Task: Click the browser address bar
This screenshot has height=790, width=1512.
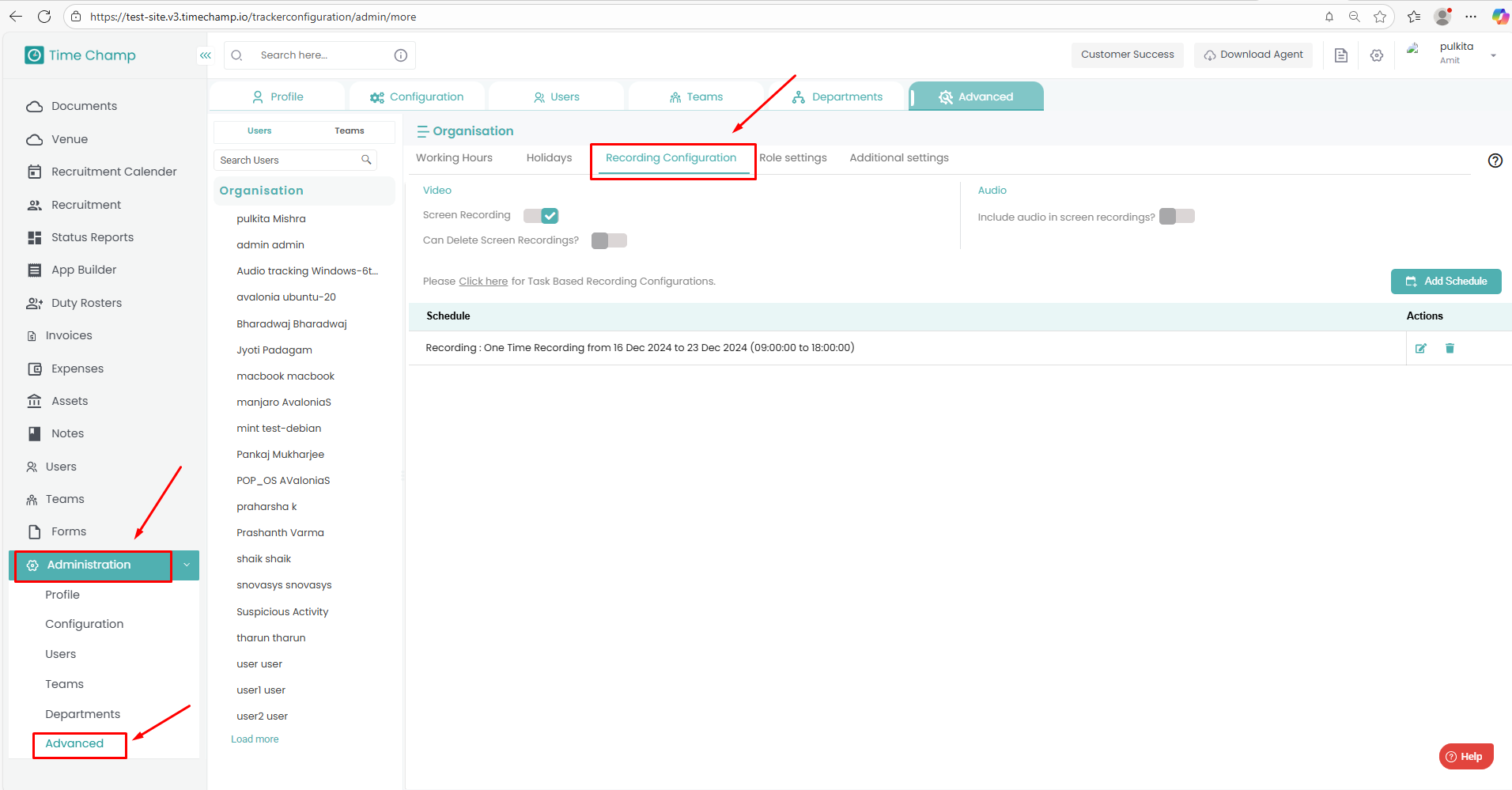Action: click(696, 17)
